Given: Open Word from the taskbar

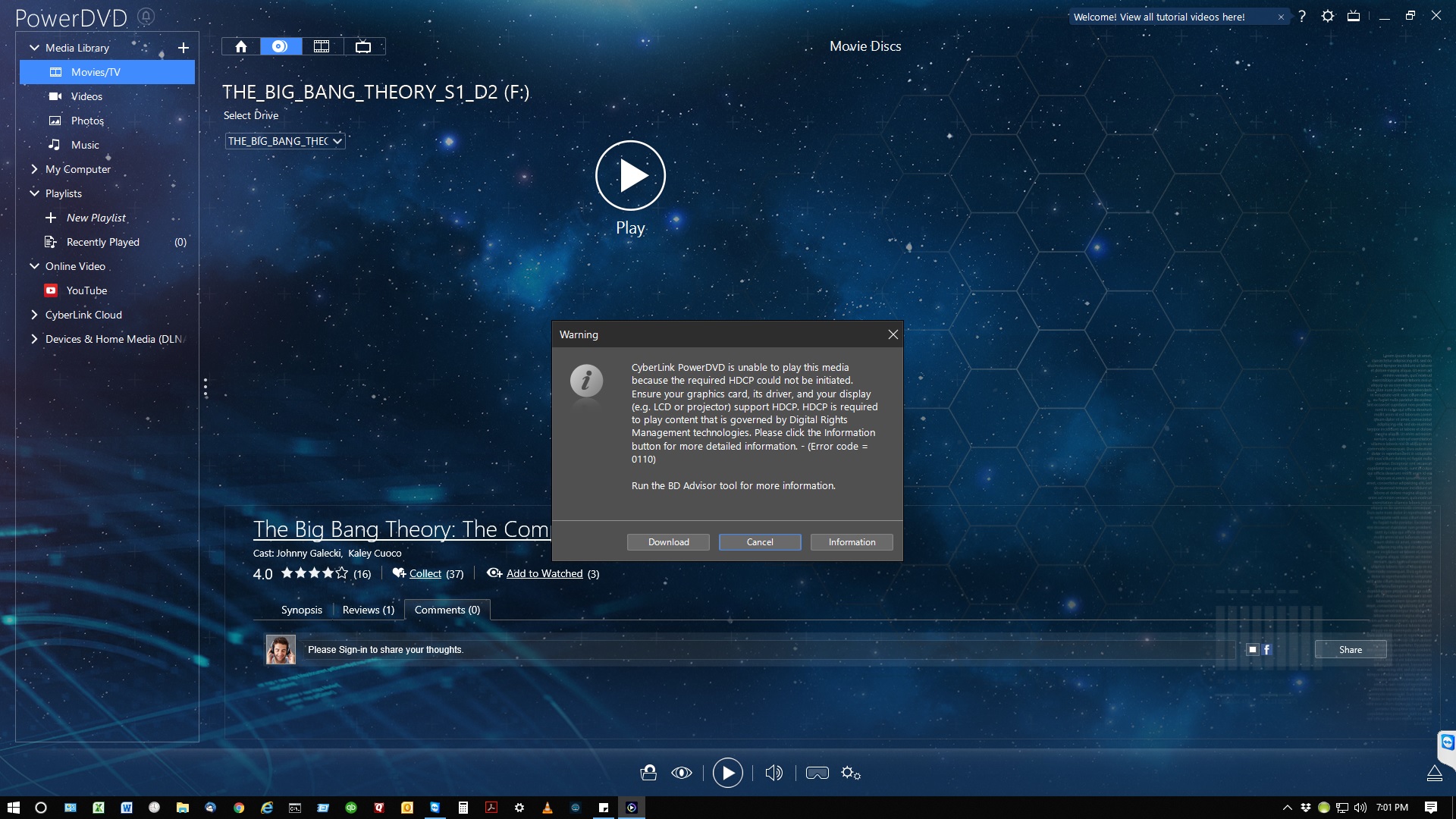Looking at the screenshot, I should 127,808.
